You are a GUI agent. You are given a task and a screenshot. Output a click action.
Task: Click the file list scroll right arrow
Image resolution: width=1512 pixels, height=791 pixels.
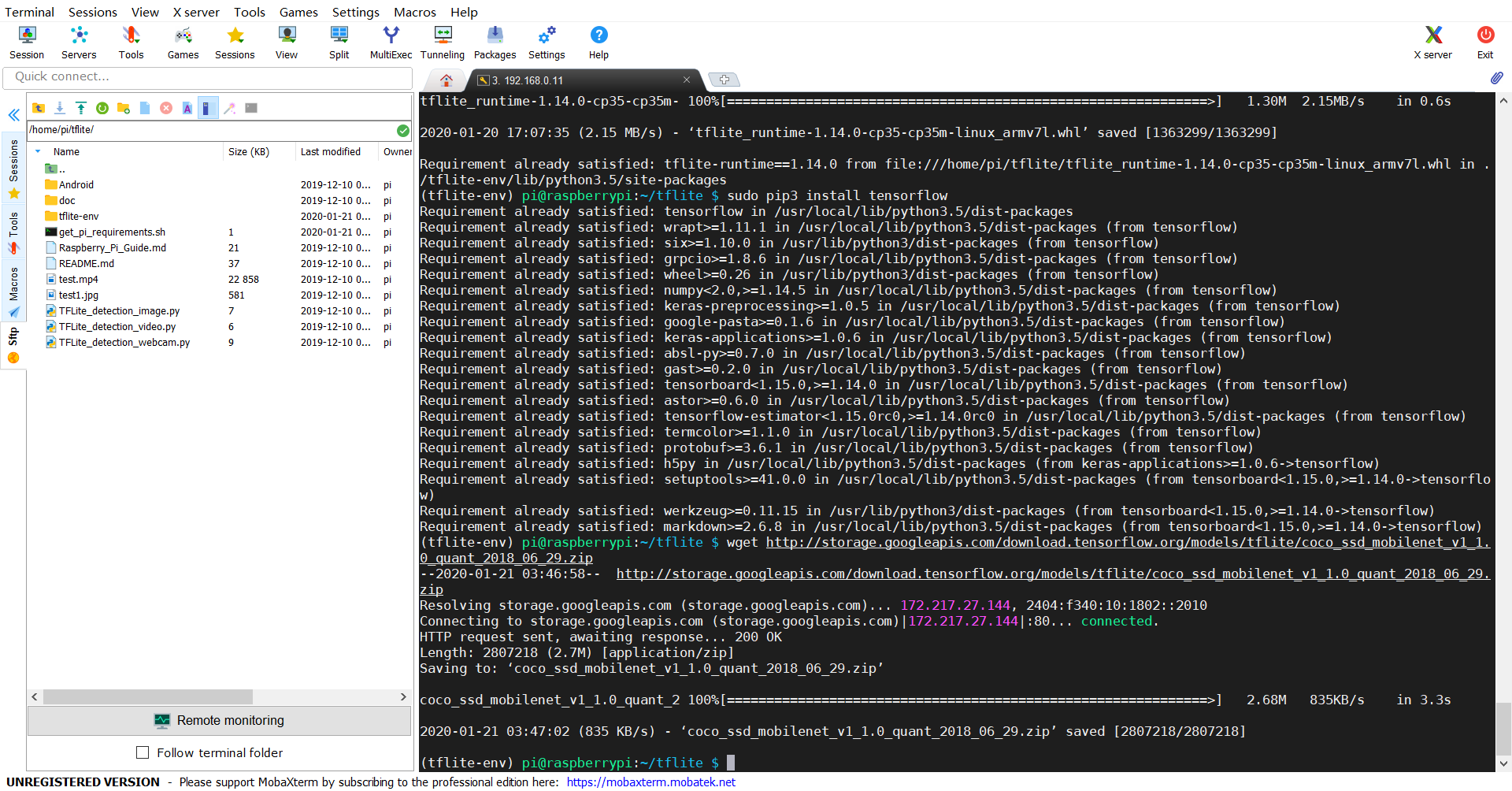coord(403,697)
